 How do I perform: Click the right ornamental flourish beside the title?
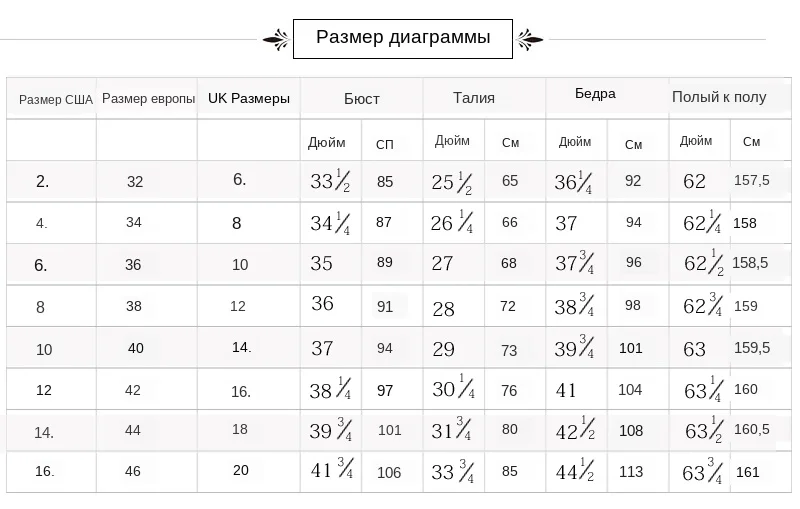[530, 40]
